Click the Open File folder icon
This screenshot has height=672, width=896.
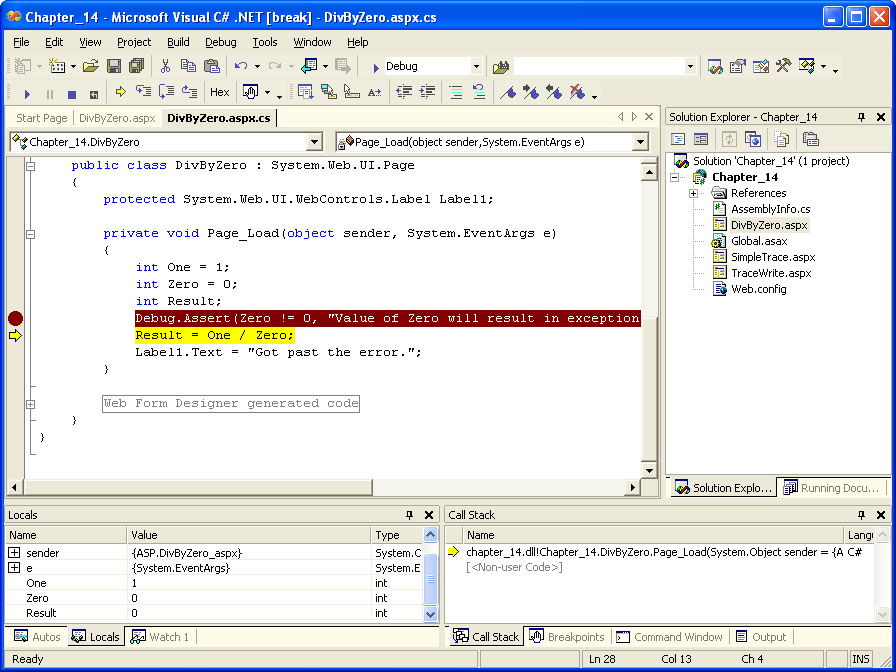[x=90, y=66]
